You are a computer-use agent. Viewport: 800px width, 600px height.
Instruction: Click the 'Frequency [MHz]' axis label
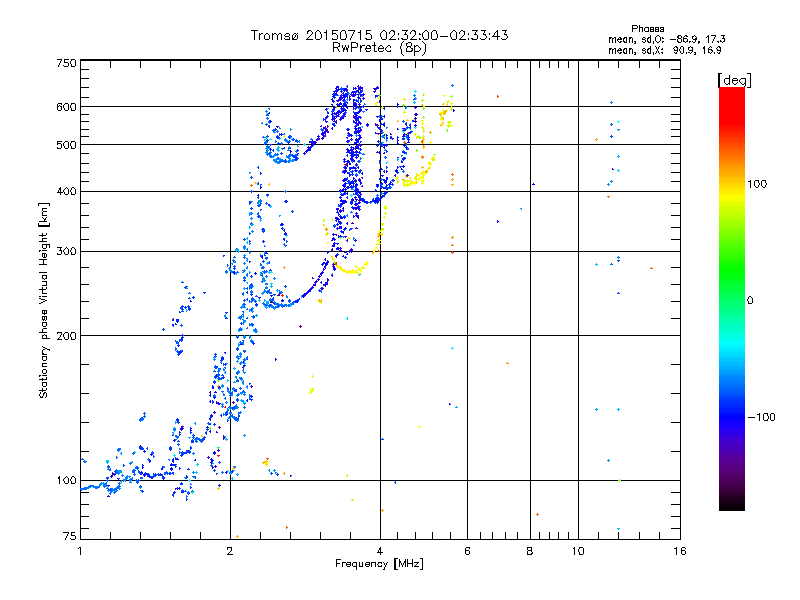pos(379,564)
